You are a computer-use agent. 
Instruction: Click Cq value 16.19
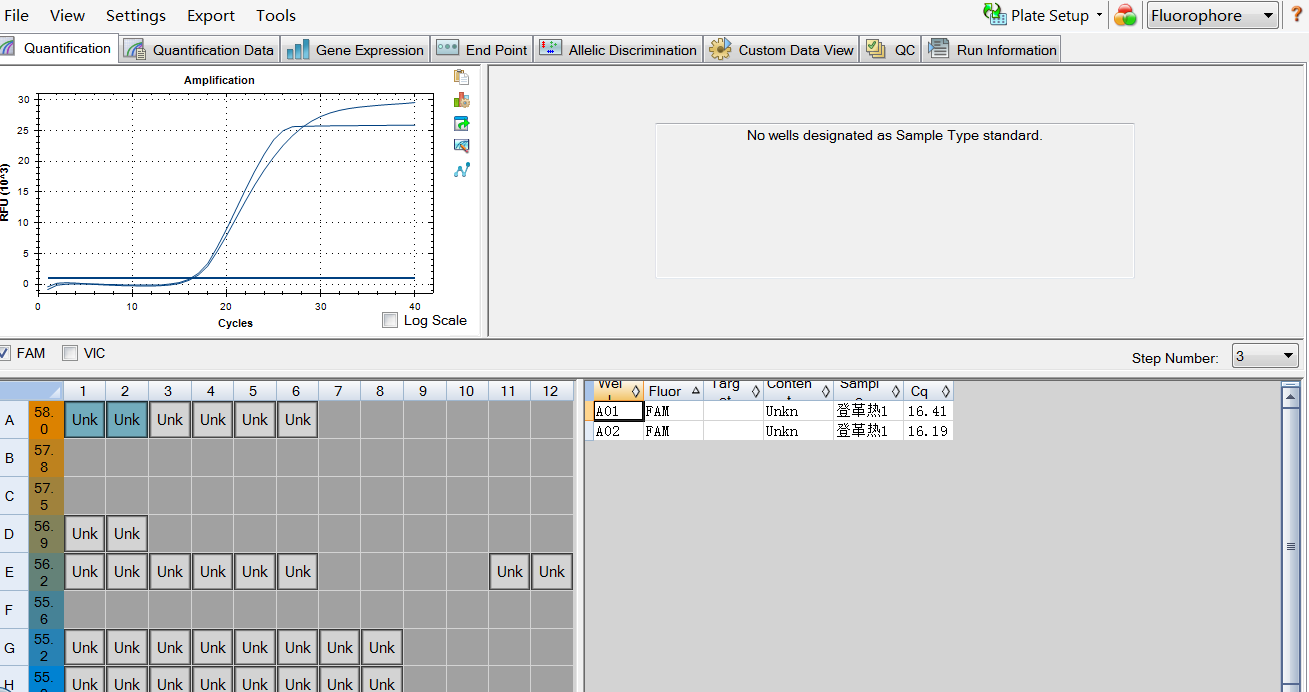coord(928,431)
